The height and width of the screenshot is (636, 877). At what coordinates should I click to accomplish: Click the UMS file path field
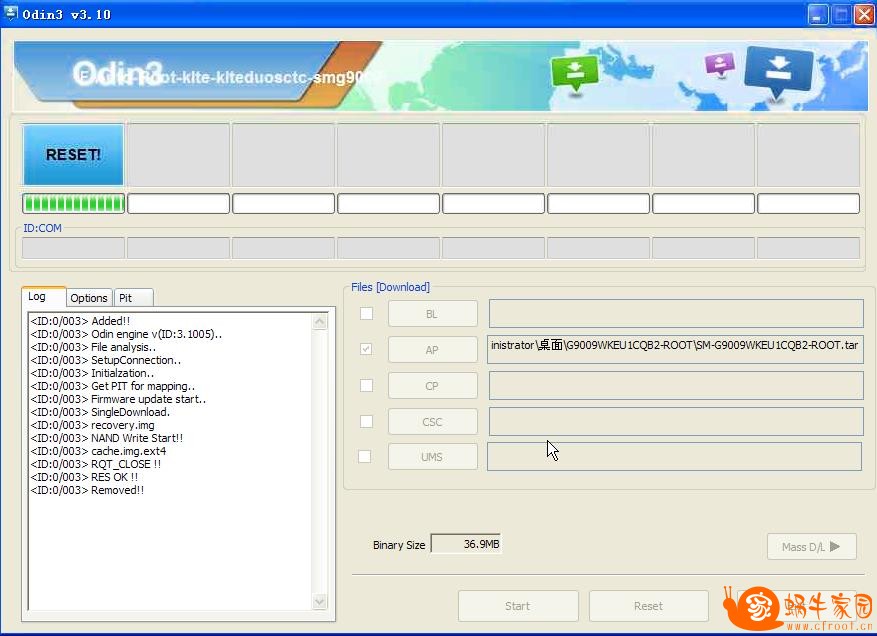point(675,456)
